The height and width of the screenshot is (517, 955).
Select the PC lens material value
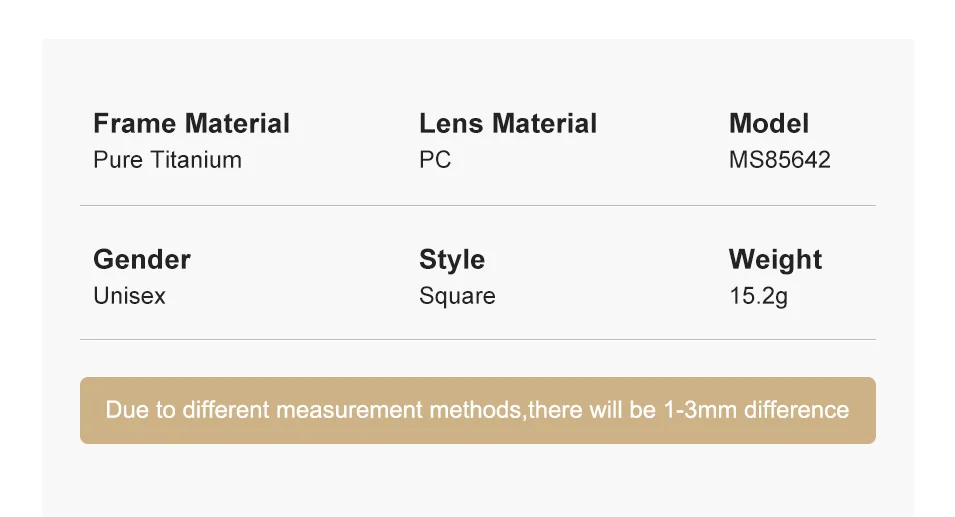click(435, 160)
